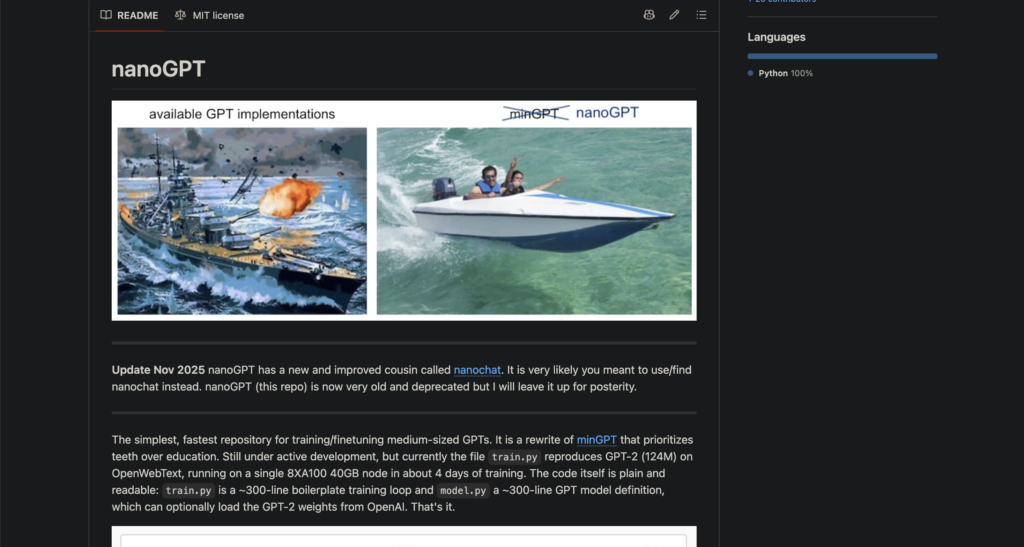Click the scales icon beside MIT license
This screenshot has width=1024, height=547.
(x=180, y=15)
